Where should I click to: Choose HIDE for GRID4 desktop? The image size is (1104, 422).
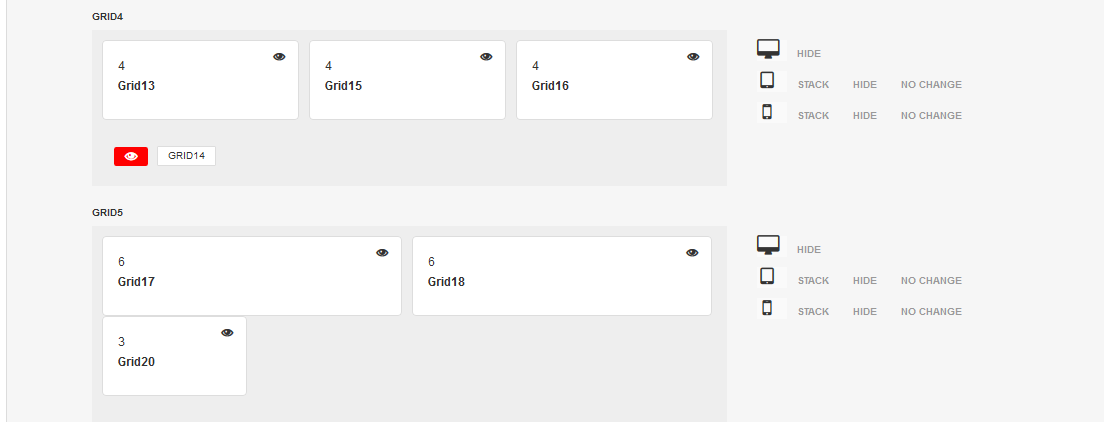[809, 54]
